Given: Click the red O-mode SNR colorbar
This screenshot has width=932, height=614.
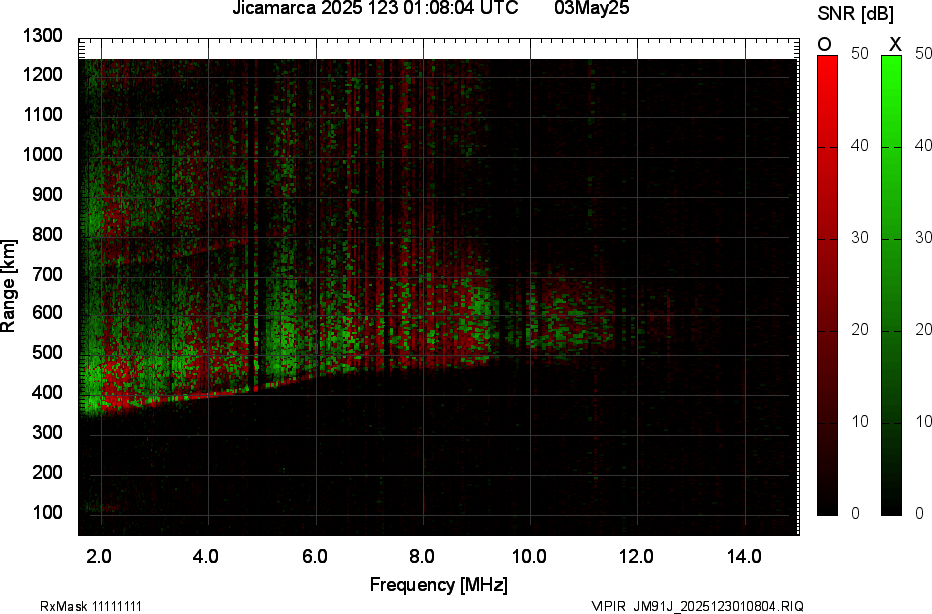Looking at the screenshot, I should 827,285.
